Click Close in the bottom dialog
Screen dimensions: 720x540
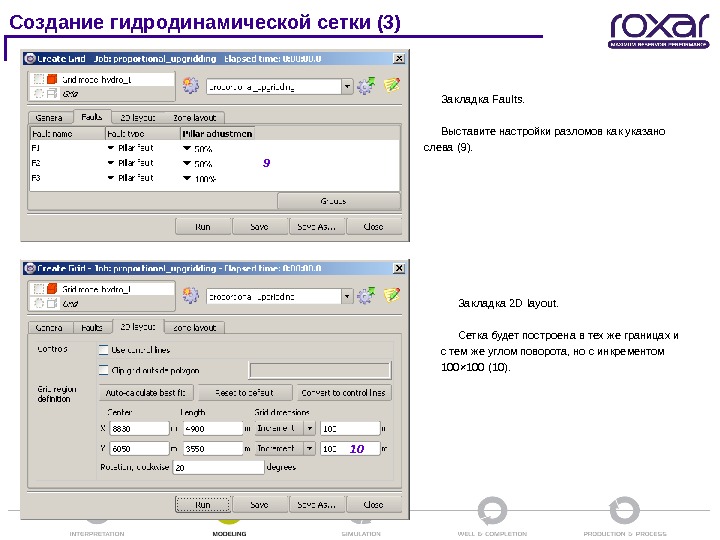tap(373, 504)
